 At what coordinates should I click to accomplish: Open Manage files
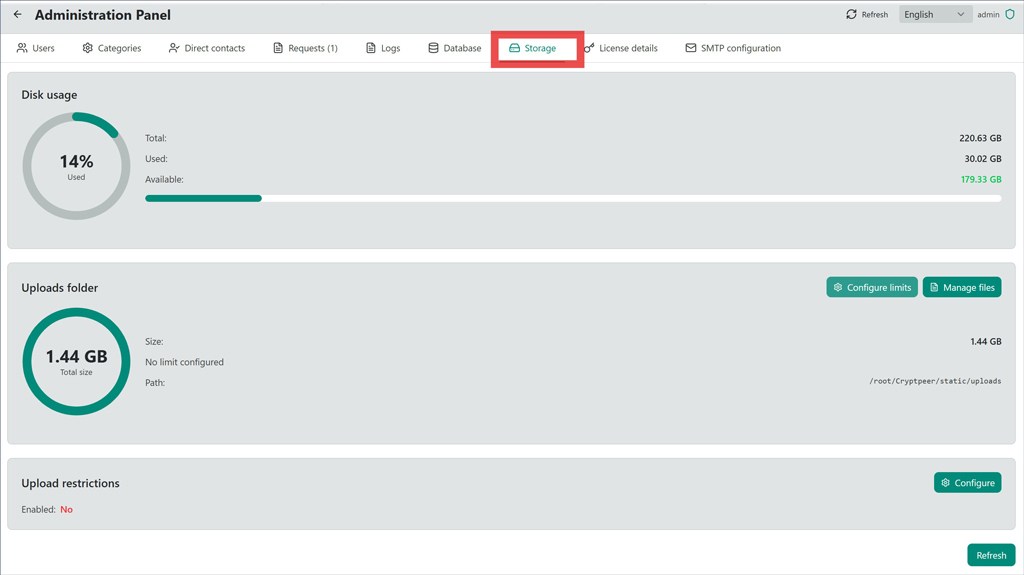(x=962, y=287)
